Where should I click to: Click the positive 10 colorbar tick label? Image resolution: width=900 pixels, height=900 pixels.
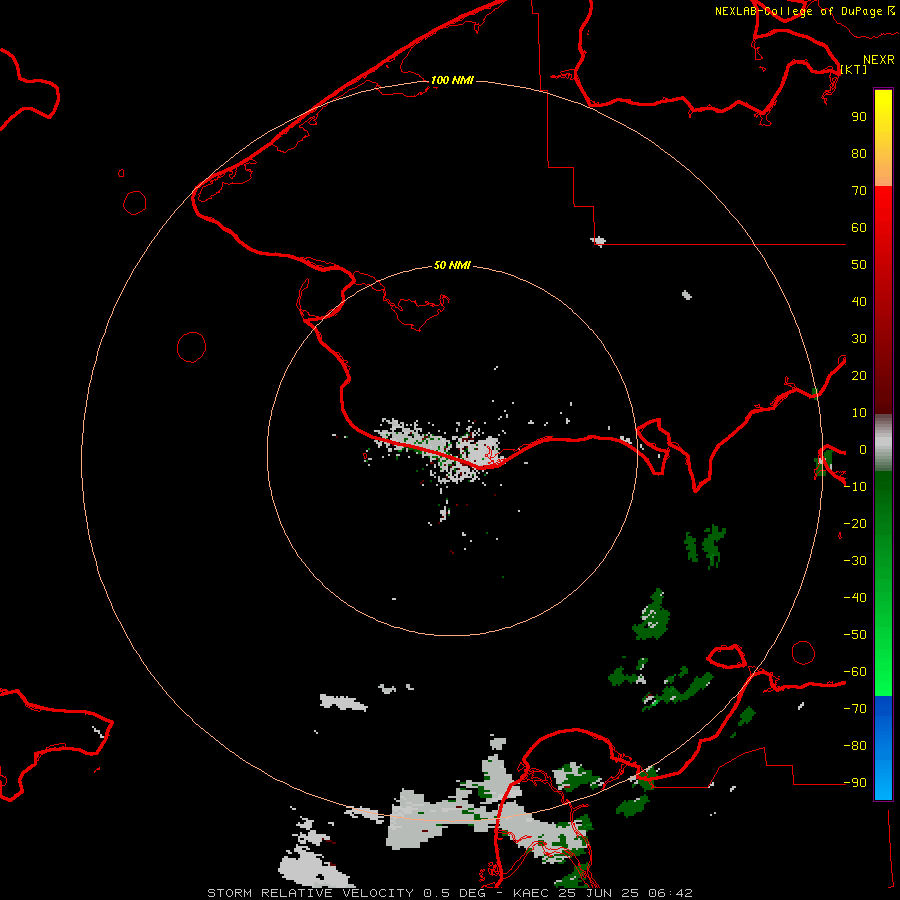pos(859,413)
